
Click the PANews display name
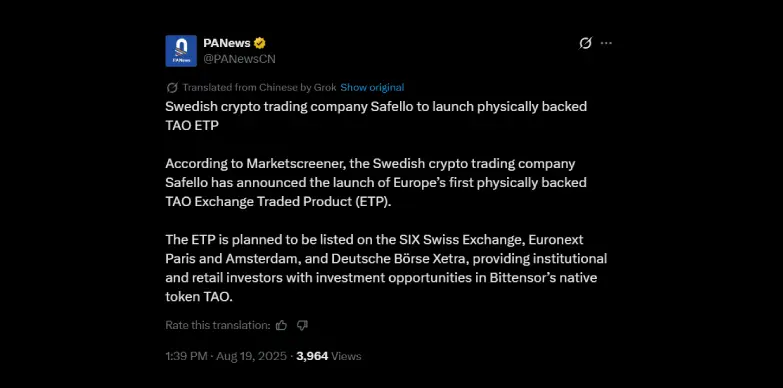click(x=227, y=43)
